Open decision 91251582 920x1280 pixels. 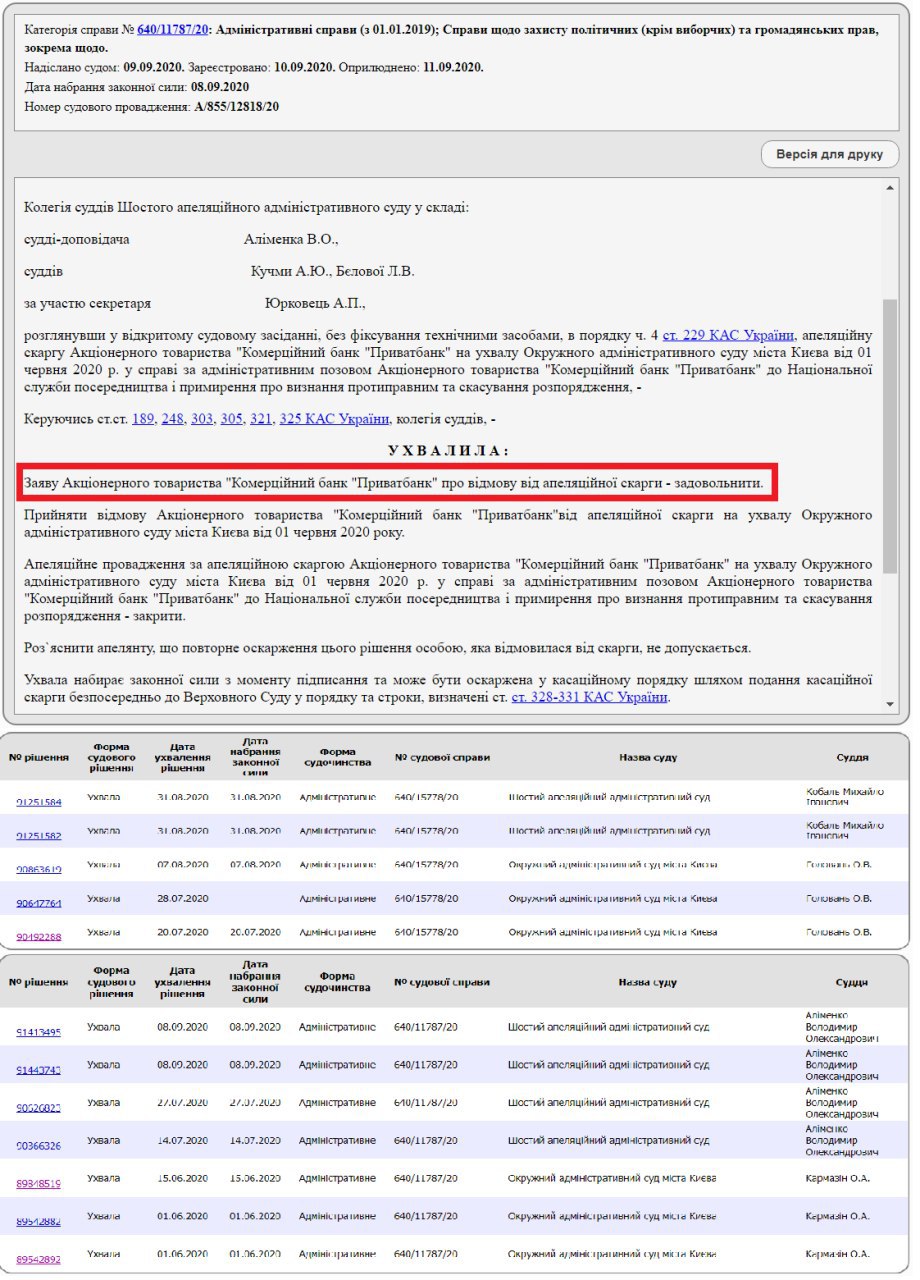39,835
